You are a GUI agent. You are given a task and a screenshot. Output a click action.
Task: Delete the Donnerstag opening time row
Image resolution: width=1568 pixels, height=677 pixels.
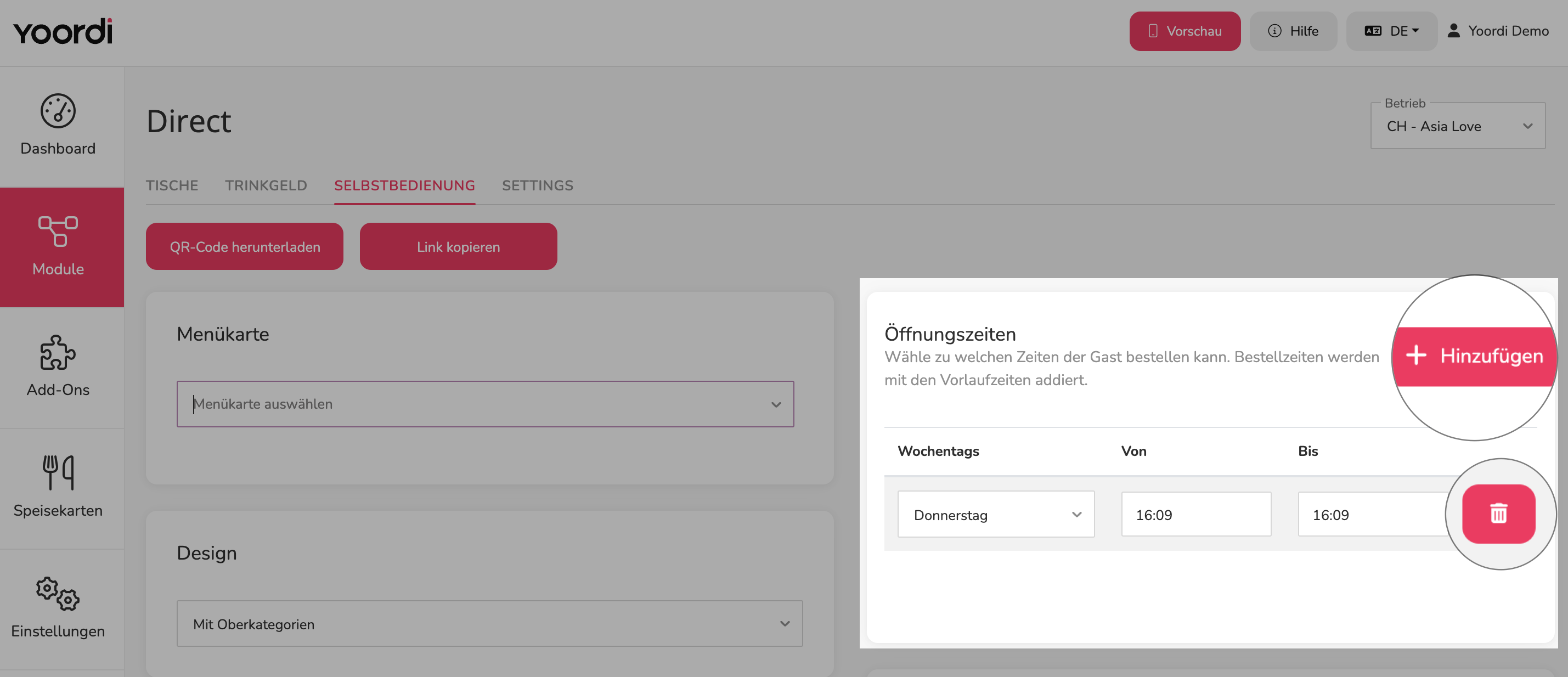click(1499, 514)
